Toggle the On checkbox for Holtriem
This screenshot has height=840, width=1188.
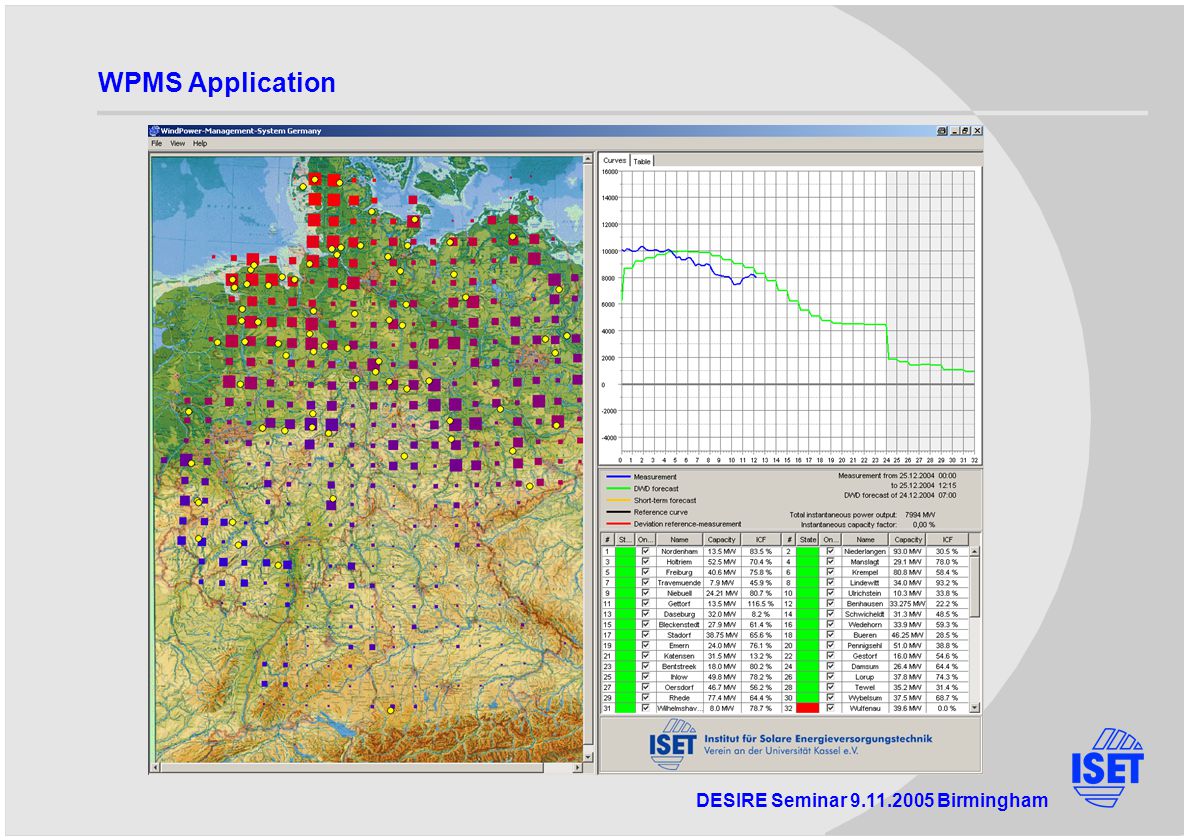pos(645,562)
